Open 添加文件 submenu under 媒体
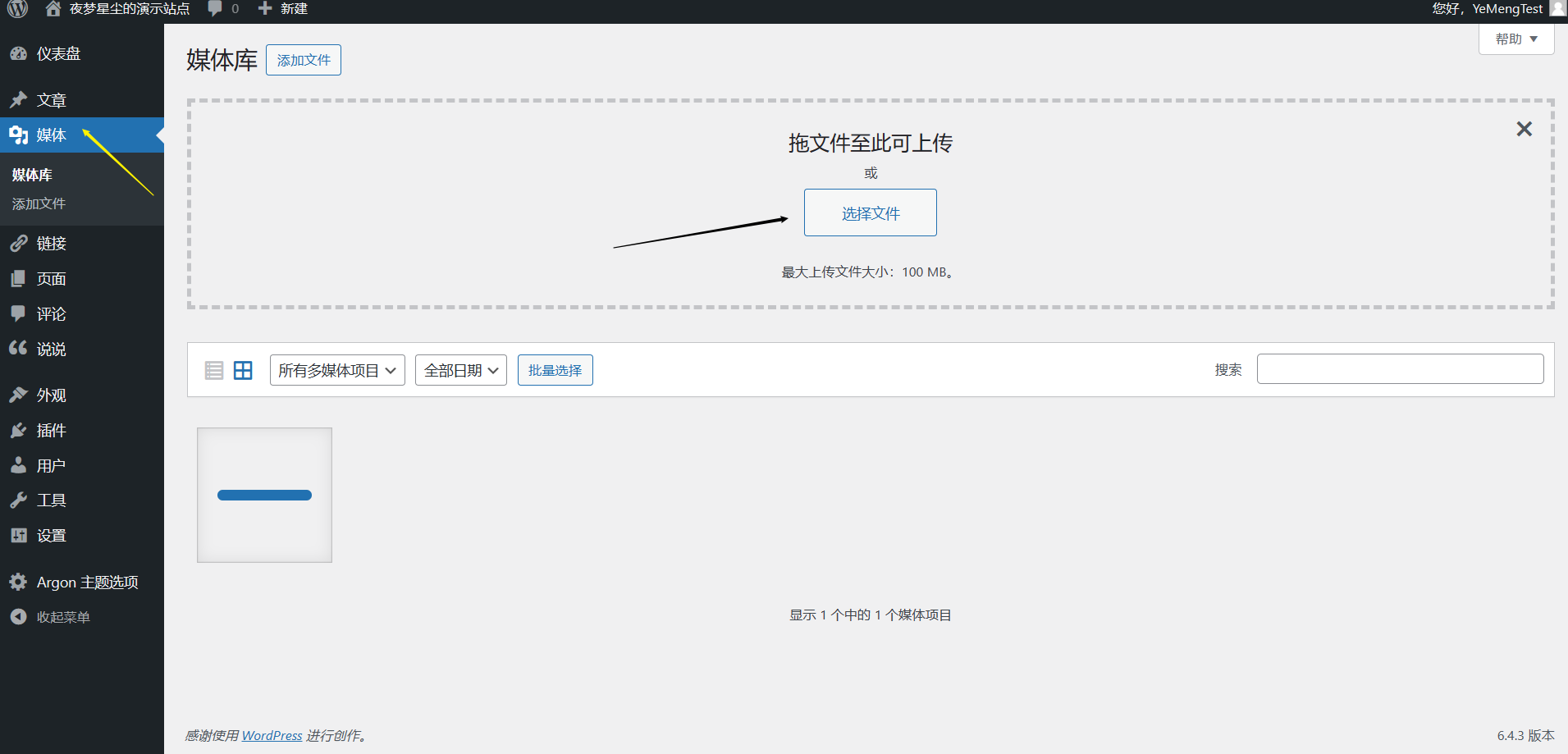Viewport: 1568px width, 754px height. coord(39,203)
